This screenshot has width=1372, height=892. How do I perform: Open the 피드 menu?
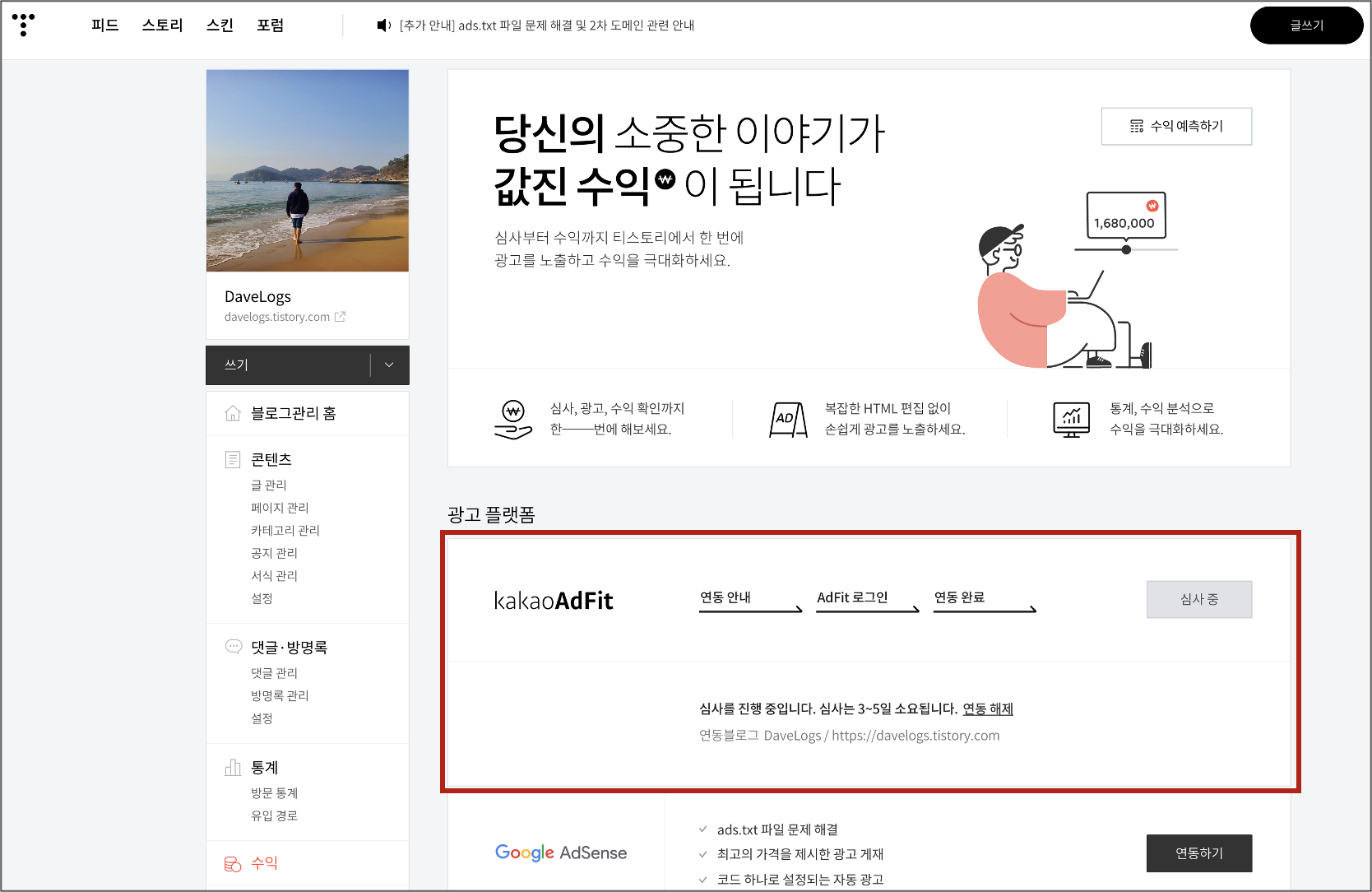(105, 25)
